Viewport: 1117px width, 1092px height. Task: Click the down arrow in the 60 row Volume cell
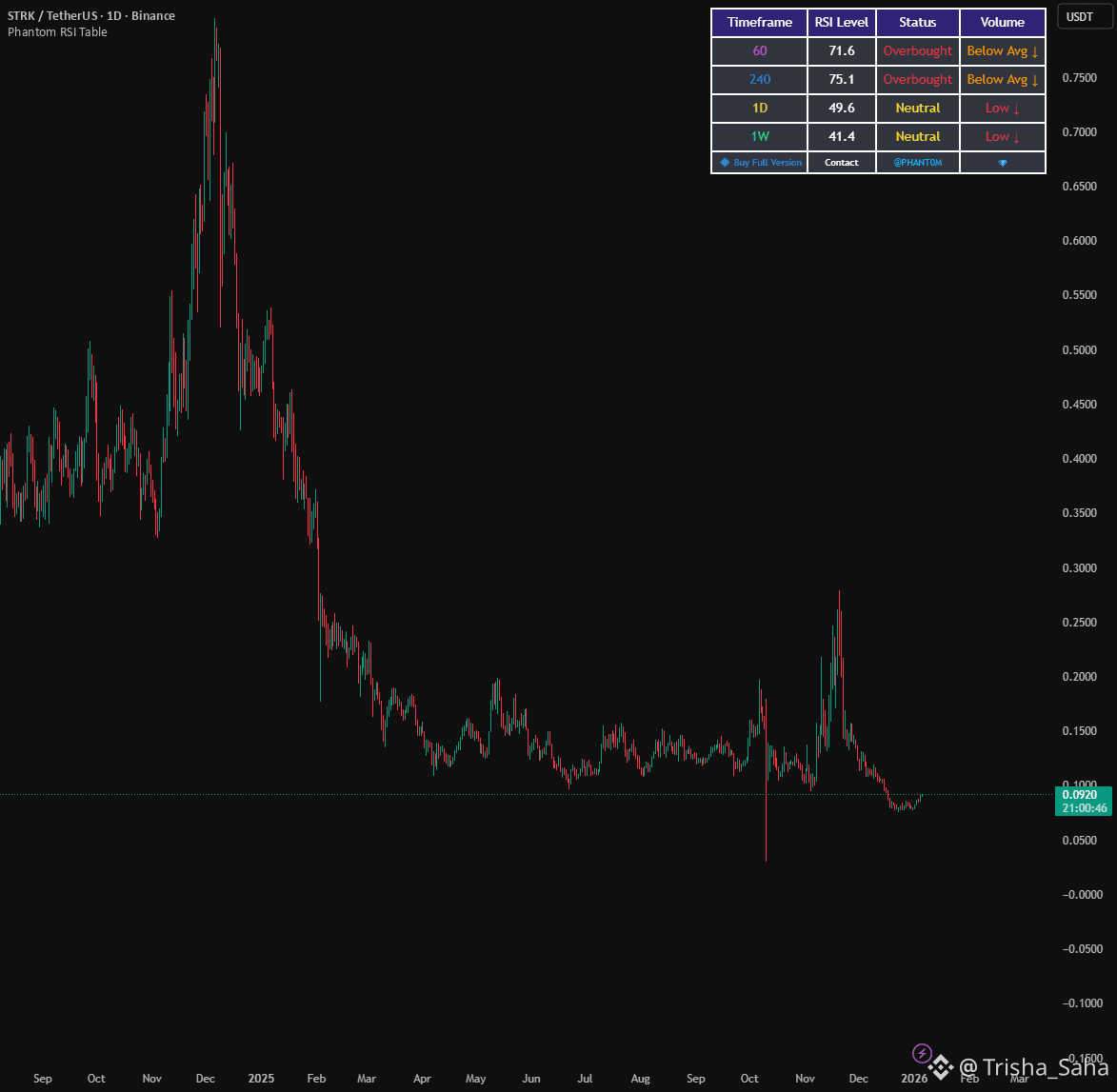(1035, 51)
